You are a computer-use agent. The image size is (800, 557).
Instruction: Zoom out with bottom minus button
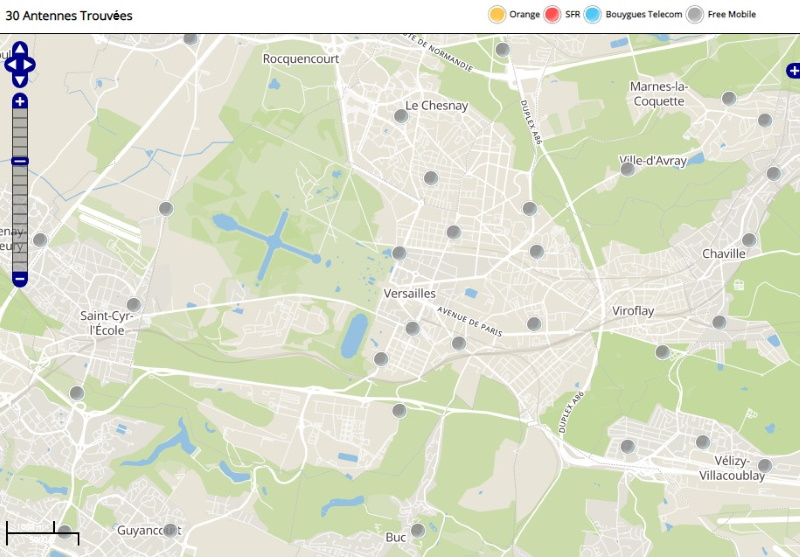pos(20,279)
